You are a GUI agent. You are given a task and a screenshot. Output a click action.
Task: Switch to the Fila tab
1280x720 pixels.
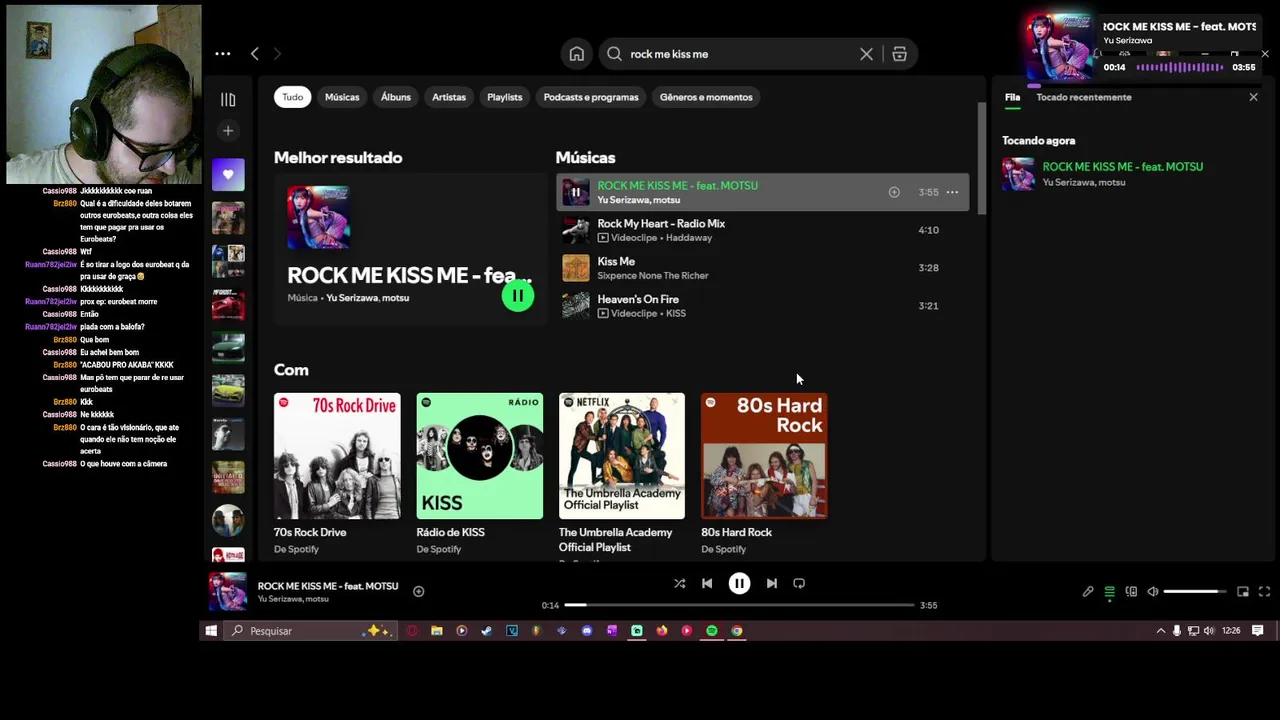point(1012,97)
